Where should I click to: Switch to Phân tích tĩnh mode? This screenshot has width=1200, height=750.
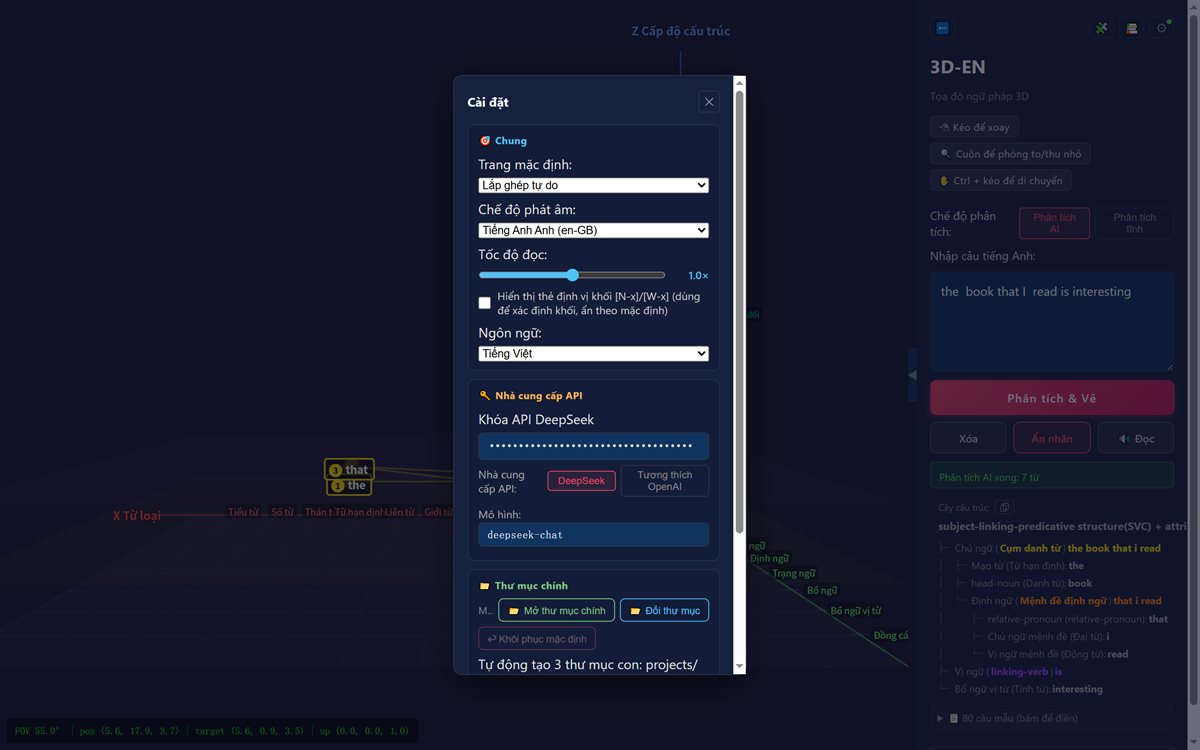1134,223
